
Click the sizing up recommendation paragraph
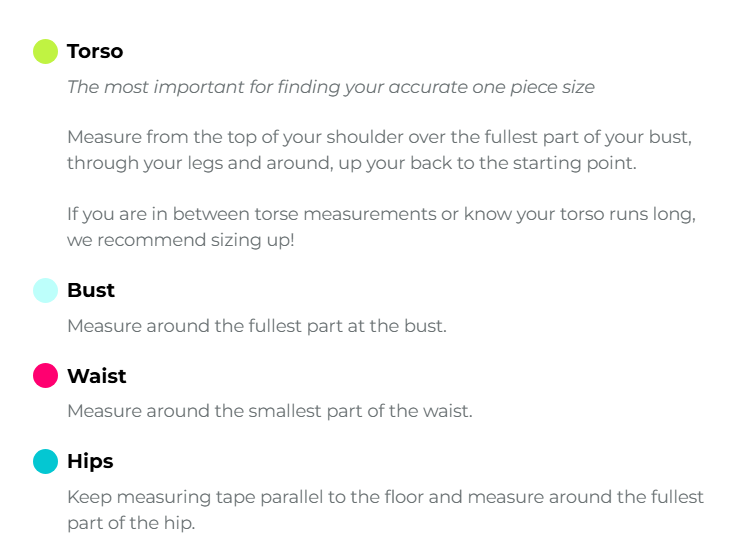point(381,227)
